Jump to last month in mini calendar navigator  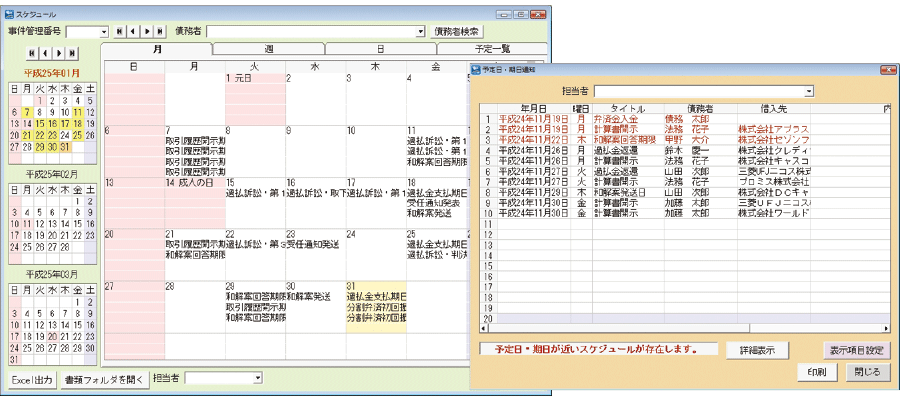(72, 52)
